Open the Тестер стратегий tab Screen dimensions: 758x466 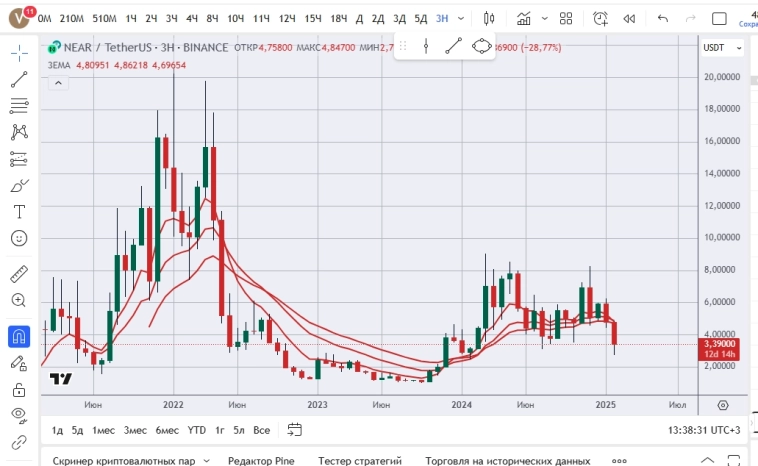click(360, 461)
